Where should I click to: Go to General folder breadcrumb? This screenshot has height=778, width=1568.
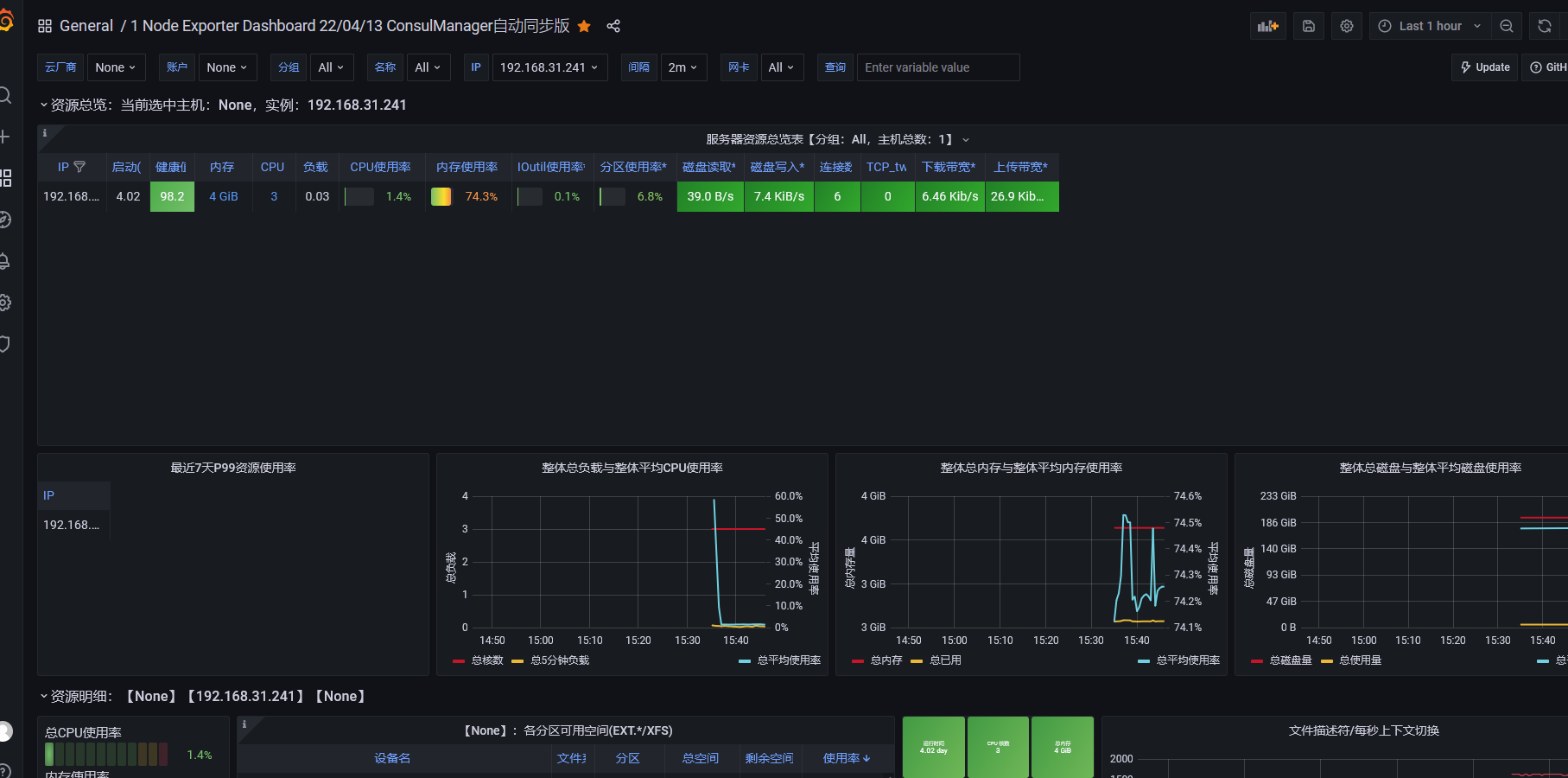pos(86,26)
